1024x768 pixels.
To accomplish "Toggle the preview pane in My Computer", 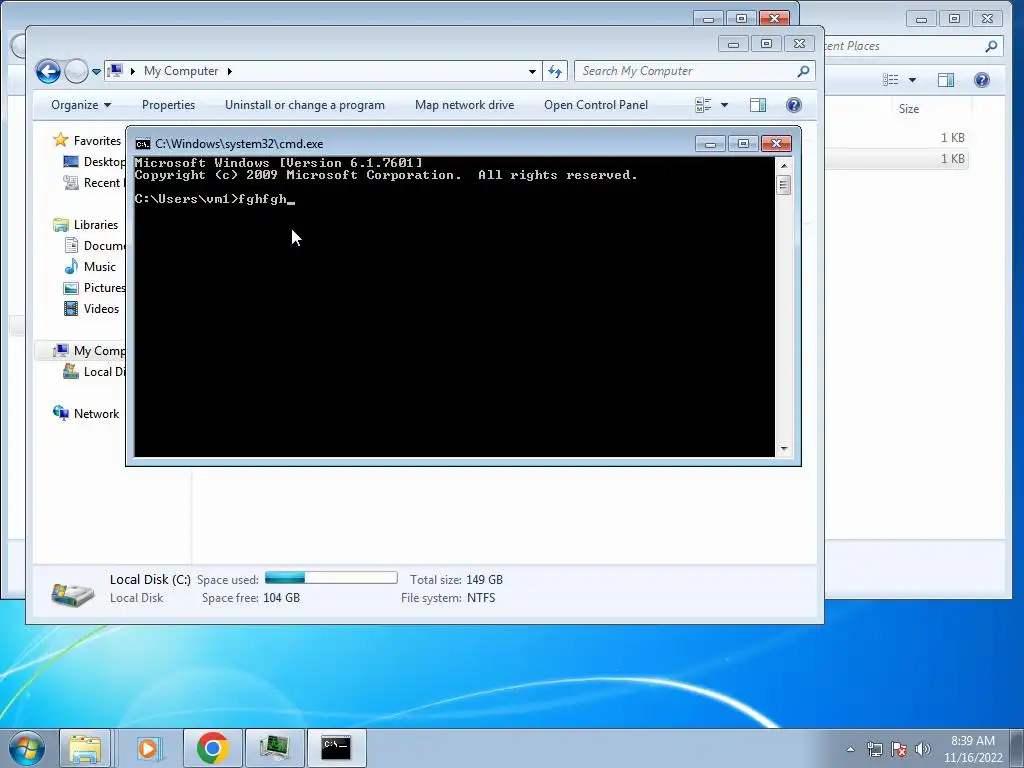I will tap(758, 105).
